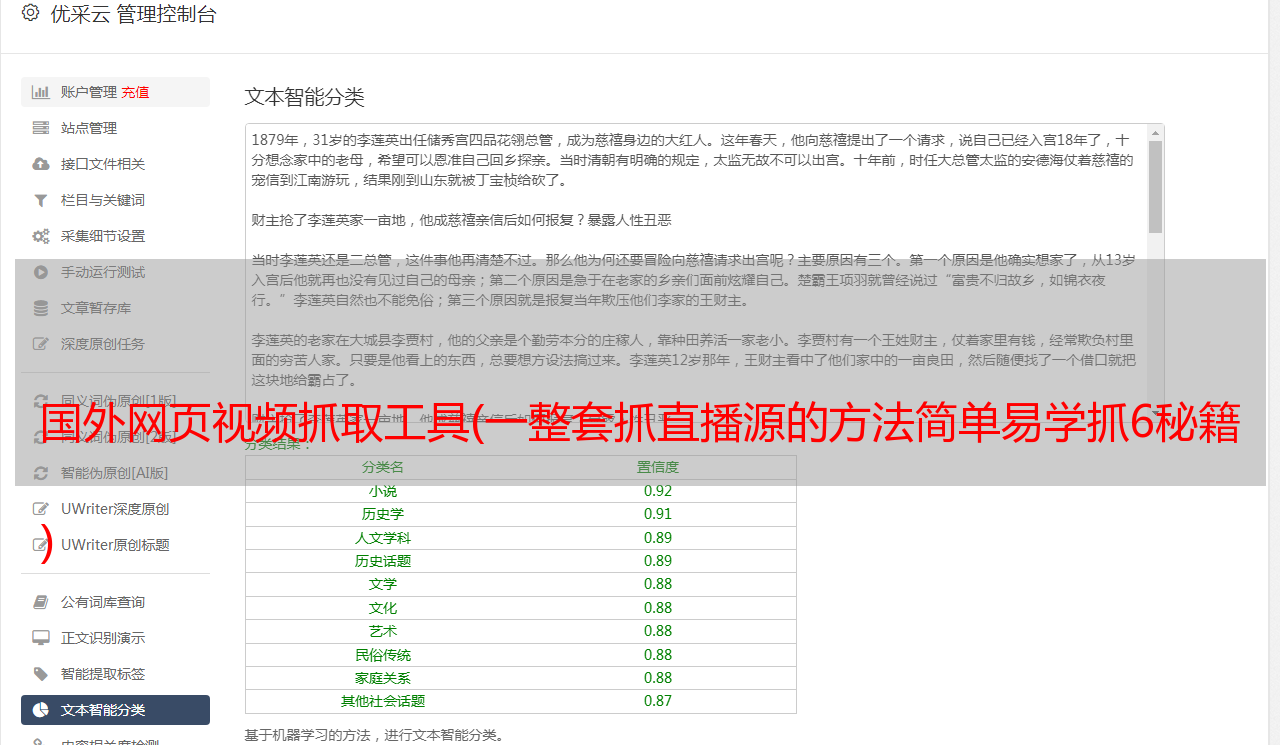The width and height of the screenshot is (1280, 745).
Task: Click the text area scrollbar thumb
Action: coord(1155,187)
